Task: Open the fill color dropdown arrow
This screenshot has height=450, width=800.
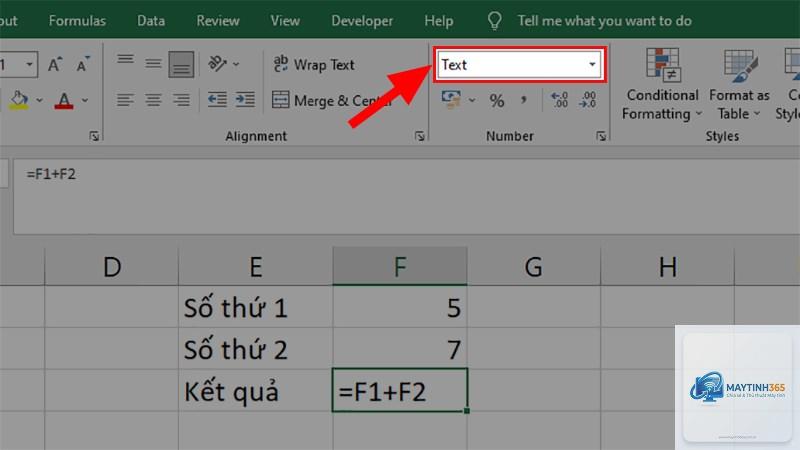Action: click(39, 100)
